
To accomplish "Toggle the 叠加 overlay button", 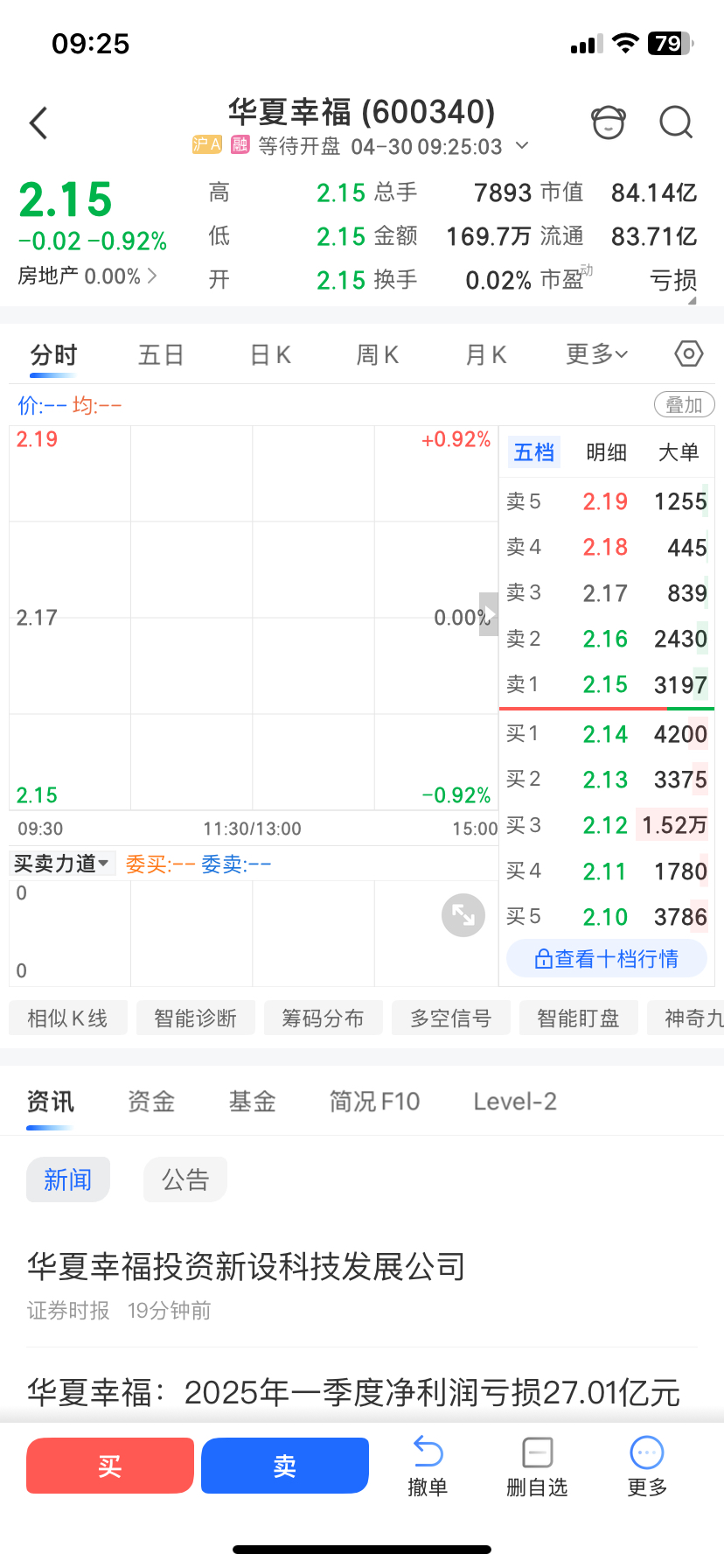I will (684, 404).
